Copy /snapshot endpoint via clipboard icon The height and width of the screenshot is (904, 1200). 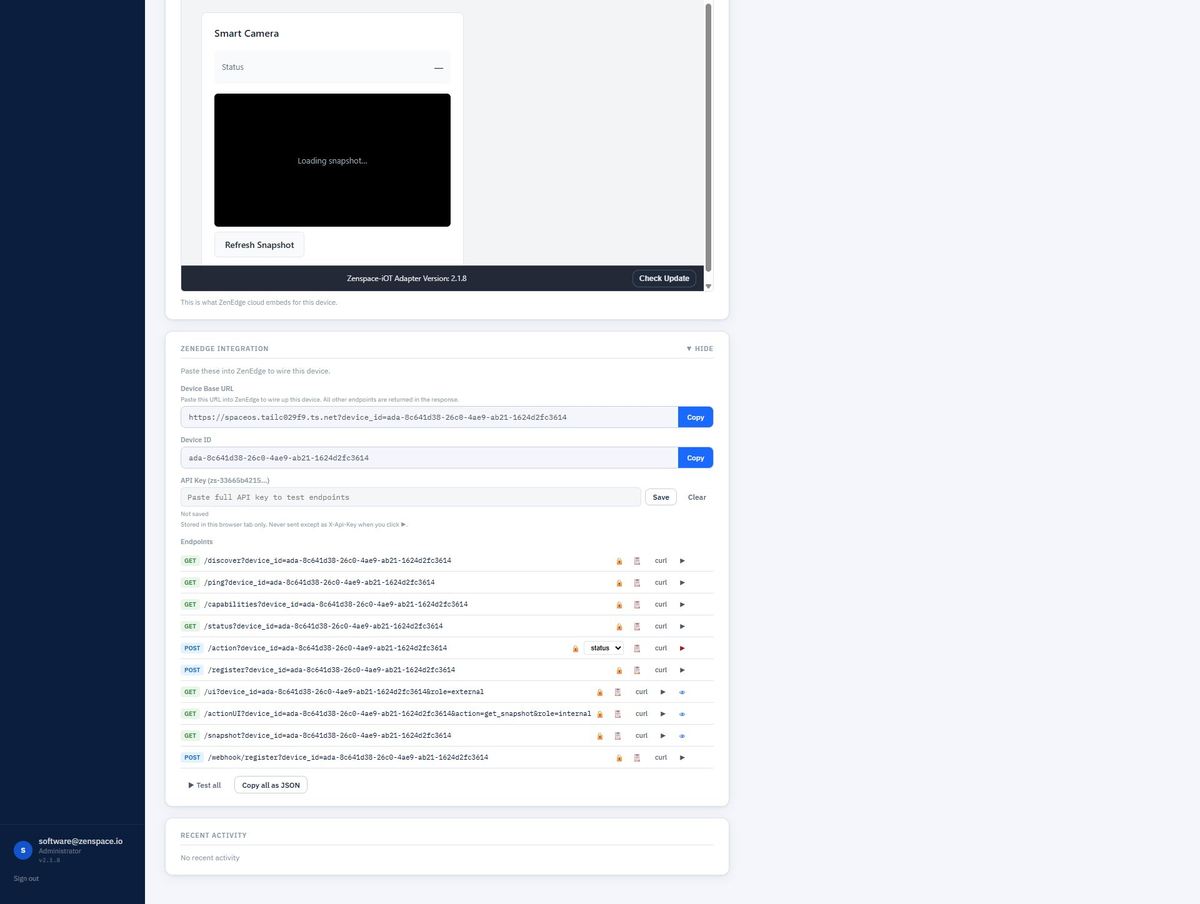(x=618, y=736)
